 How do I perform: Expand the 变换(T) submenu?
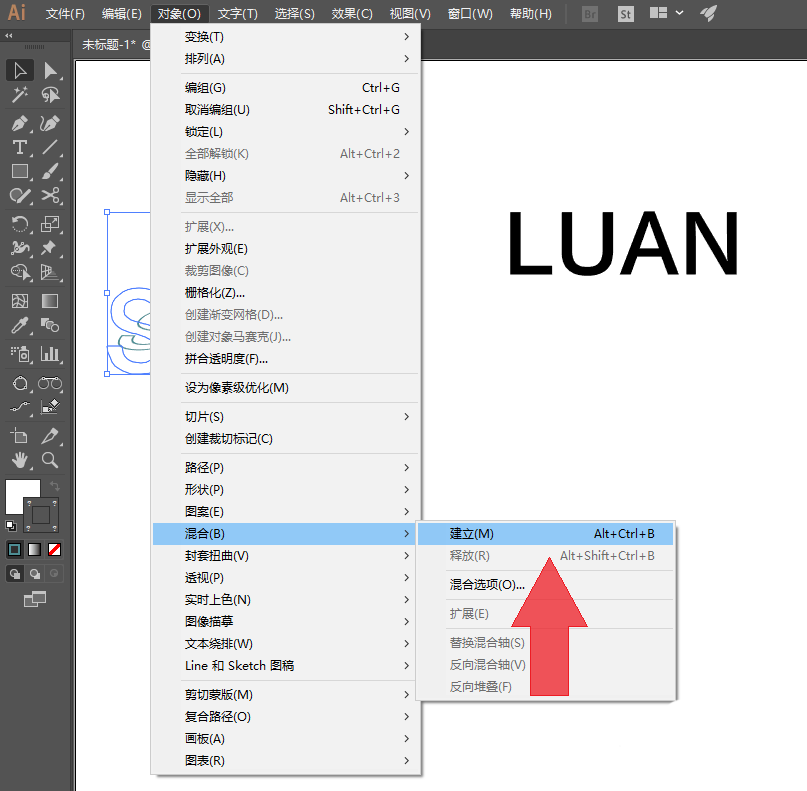(287, 37)
